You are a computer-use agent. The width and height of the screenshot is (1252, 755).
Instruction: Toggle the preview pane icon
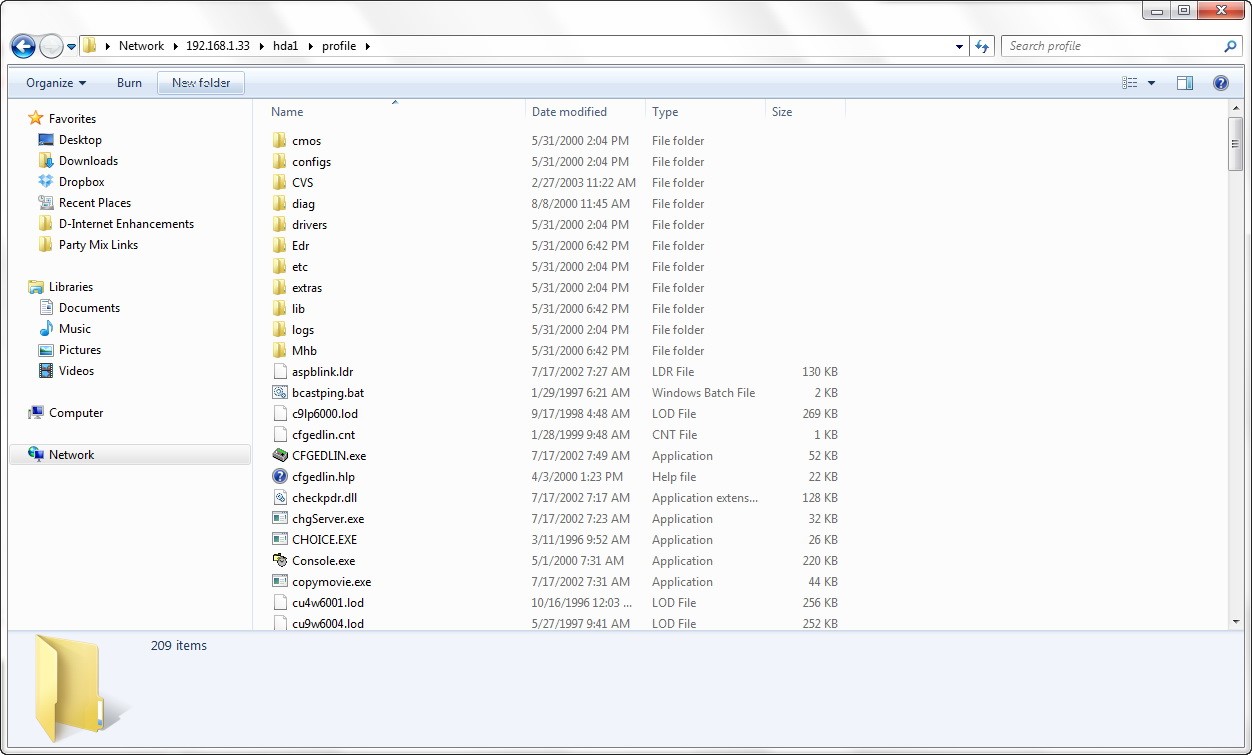[1185, 83]
